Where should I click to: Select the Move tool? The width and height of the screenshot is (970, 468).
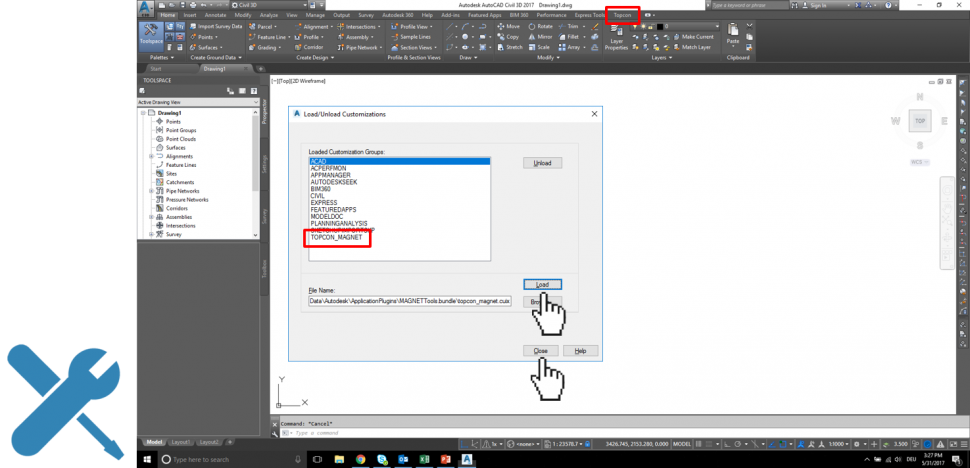(x=509, y=27)
